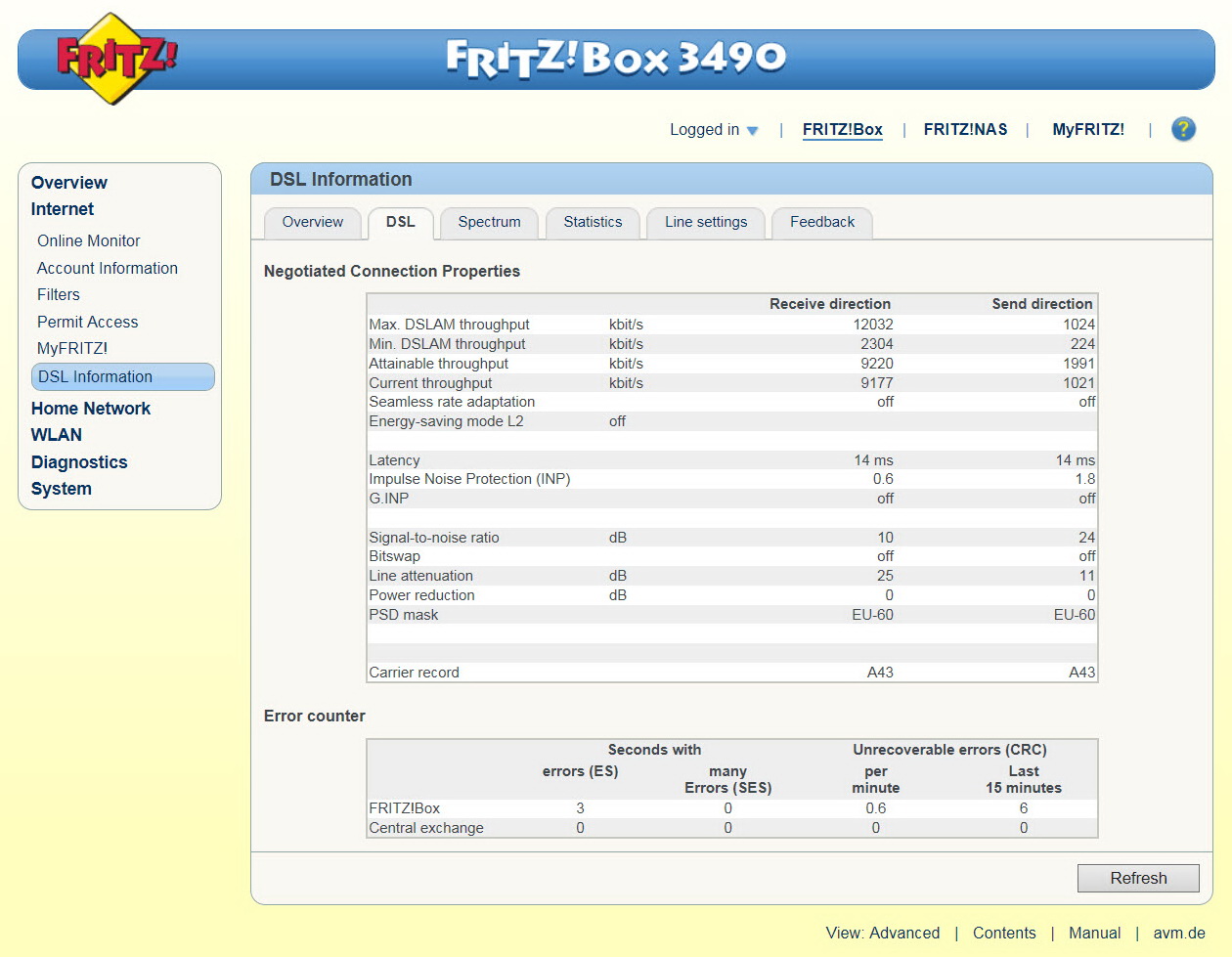Open the MyFRITZ! header link
Viewport: 1232px width, 957px height.
[1087, 129]
